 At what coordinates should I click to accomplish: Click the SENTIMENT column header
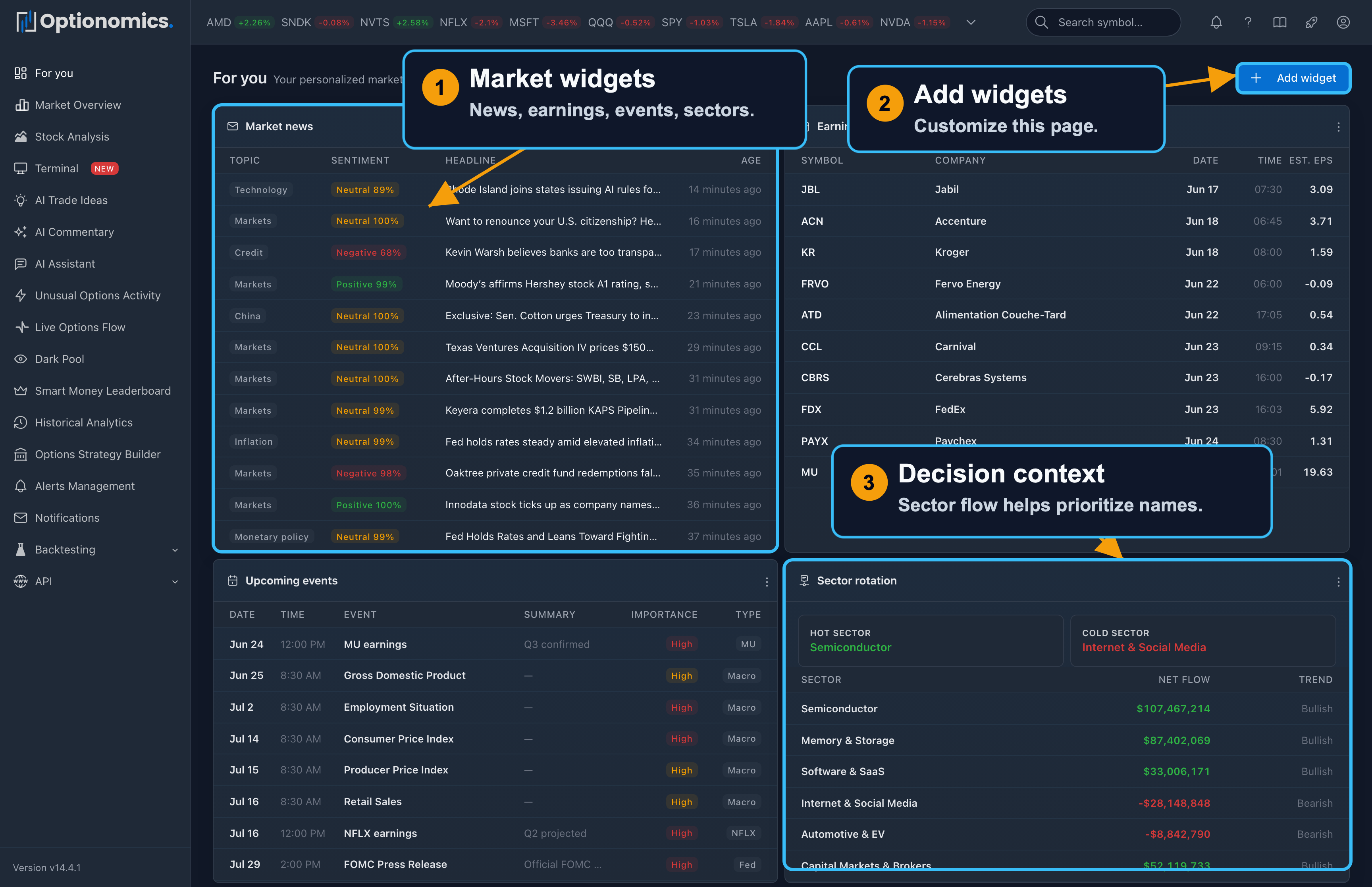tap(360, 160)
